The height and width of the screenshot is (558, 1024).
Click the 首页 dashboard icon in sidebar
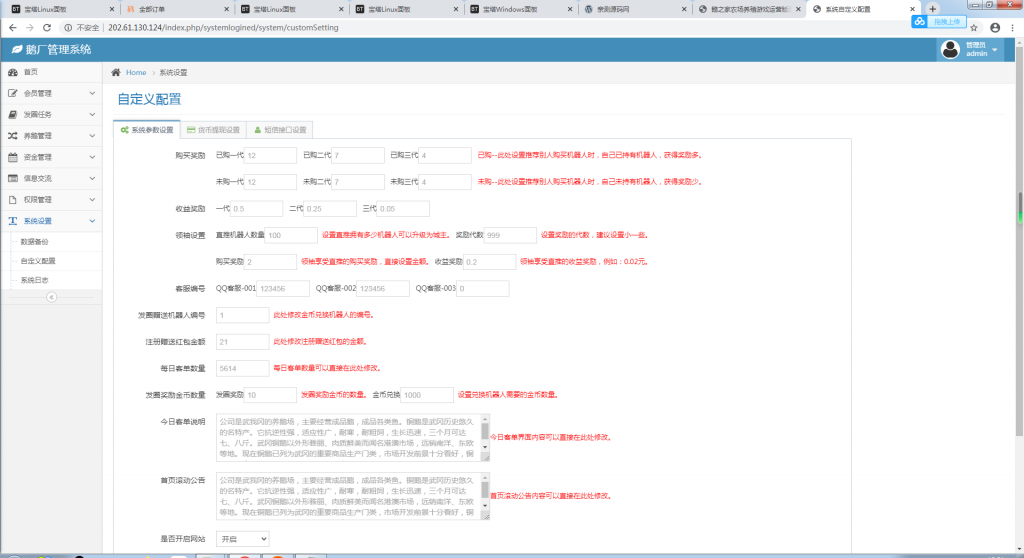click(x=12, y=72)
